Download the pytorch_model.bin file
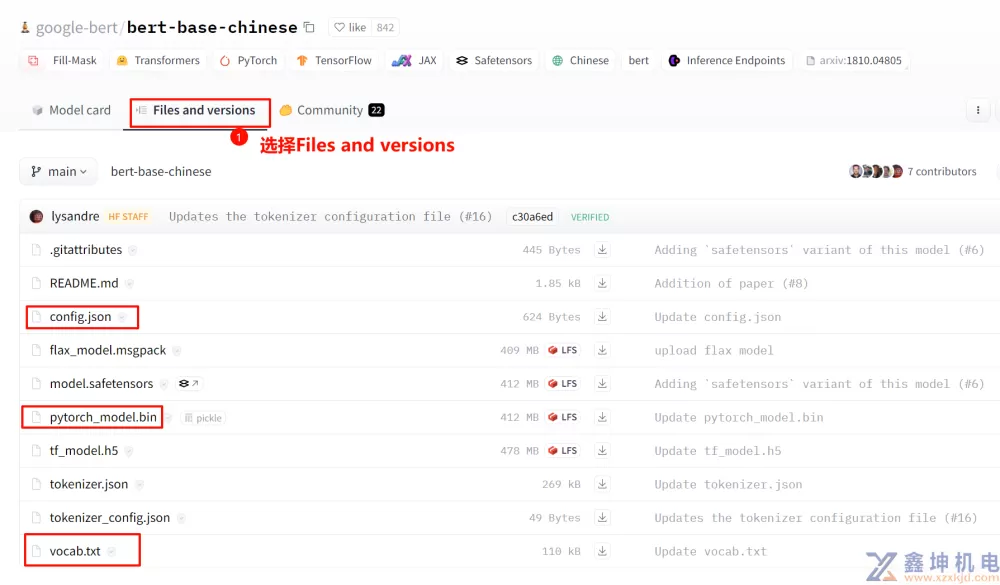 pos(602,417)
